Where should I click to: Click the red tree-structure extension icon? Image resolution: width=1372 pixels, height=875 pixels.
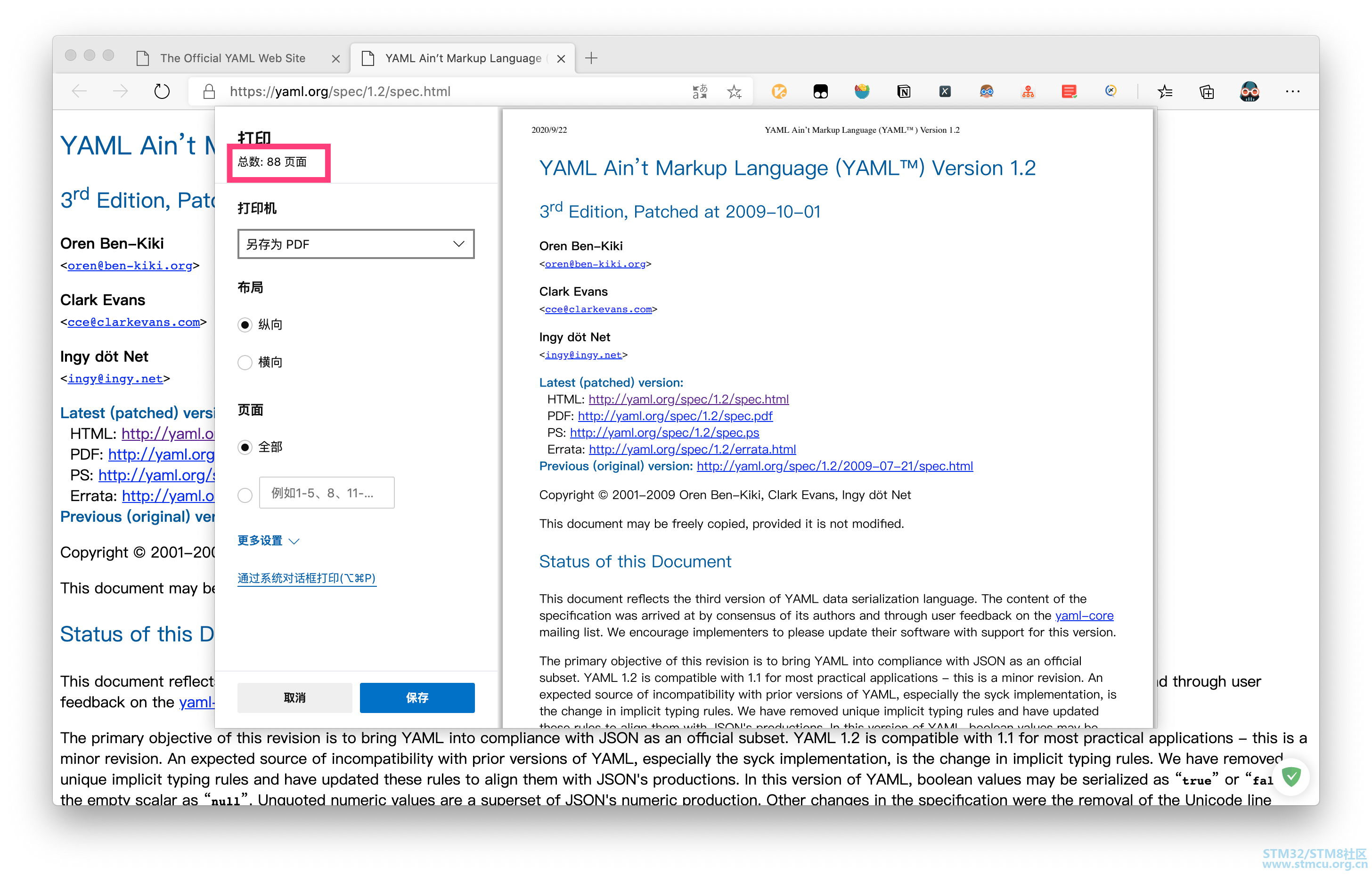1028,91
